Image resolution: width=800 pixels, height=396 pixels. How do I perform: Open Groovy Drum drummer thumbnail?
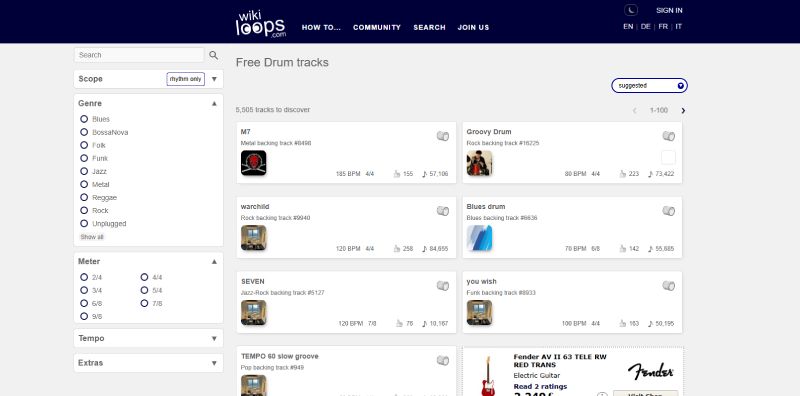point(479,163)
